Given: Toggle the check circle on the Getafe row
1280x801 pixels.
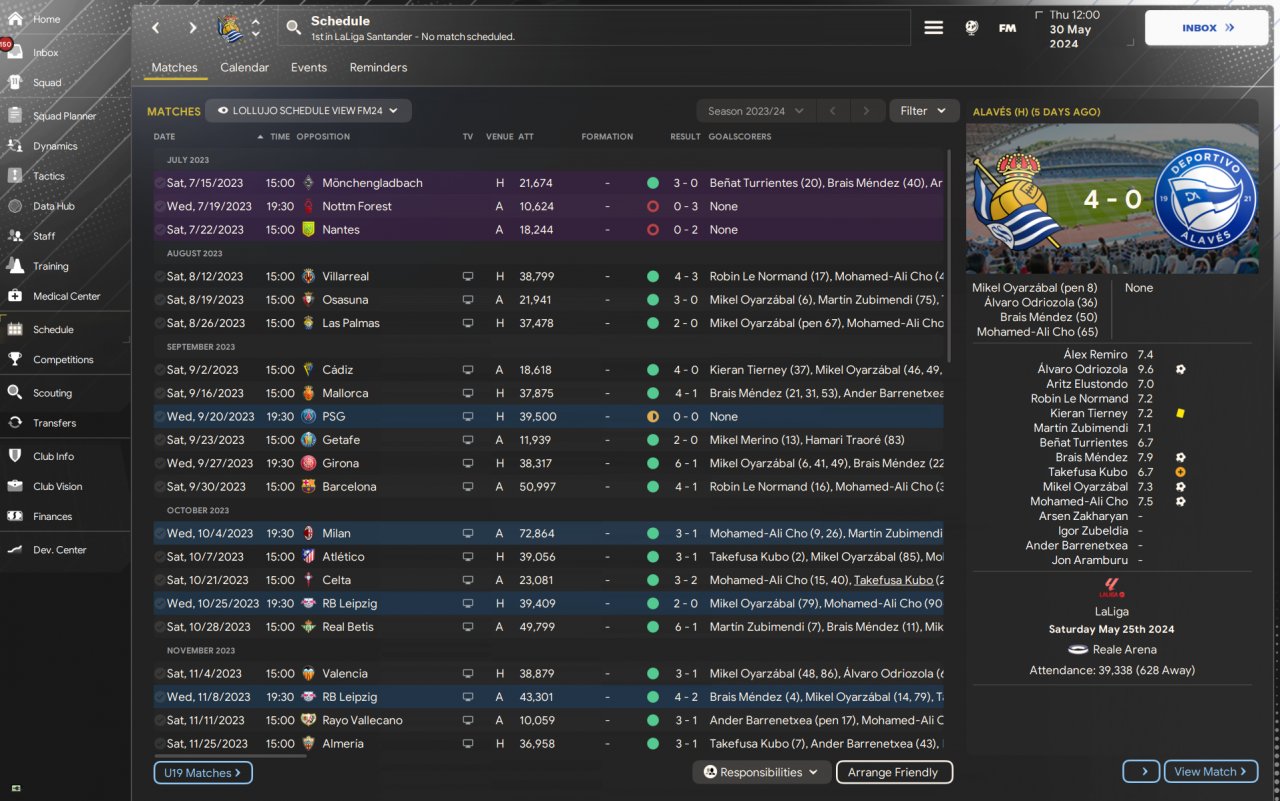Looking at the screenshot, I should [159, 439].
